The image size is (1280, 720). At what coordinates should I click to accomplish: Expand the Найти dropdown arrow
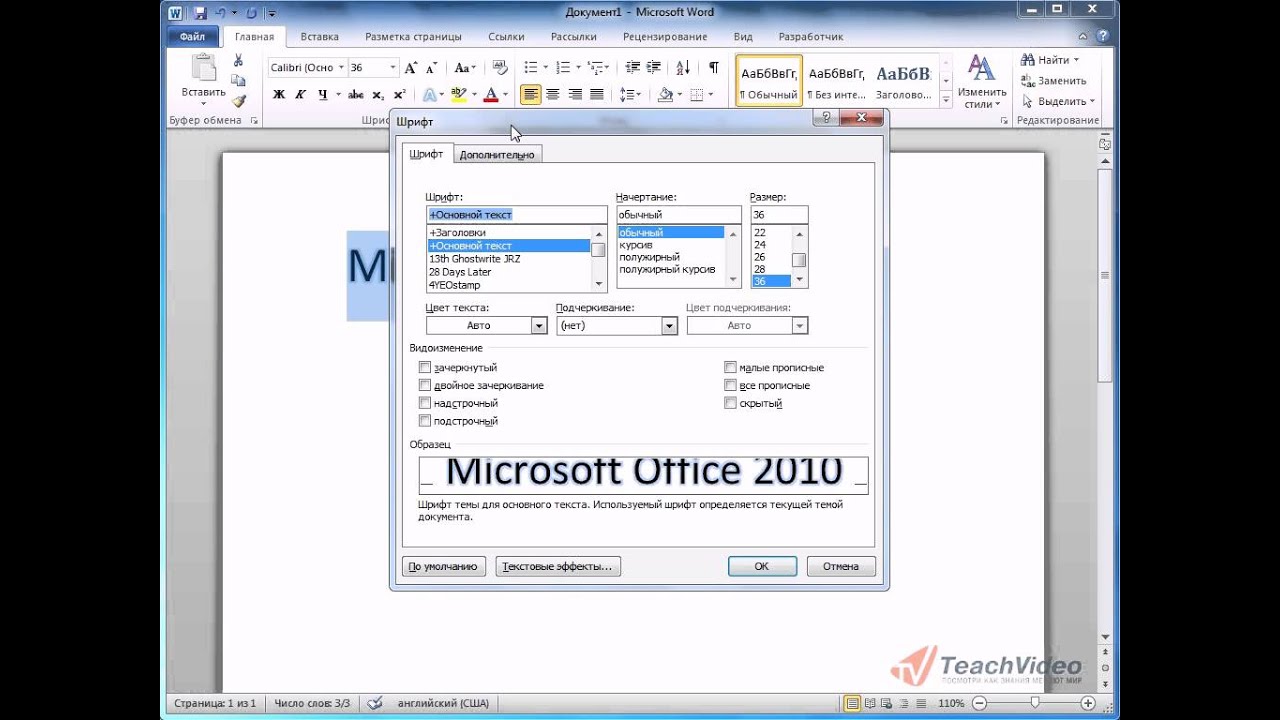click(1076, 60)
